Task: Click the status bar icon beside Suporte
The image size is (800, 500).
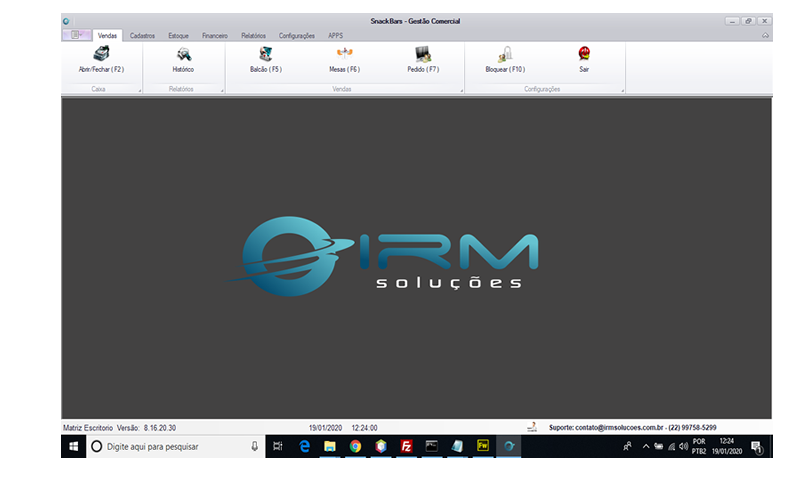Action: coord(532,427)
